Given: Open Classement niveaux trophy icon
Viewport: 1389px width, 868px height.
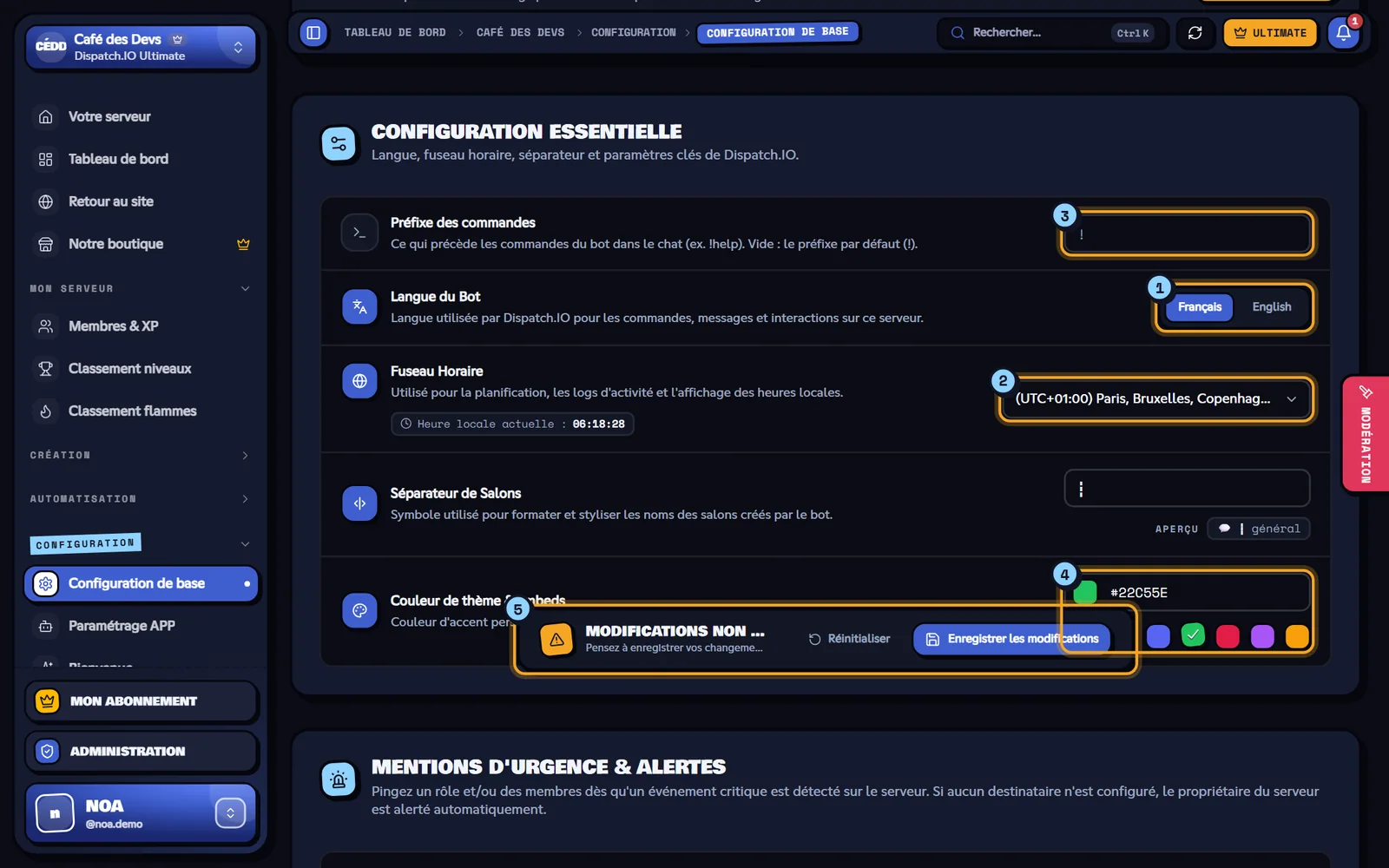Looking at the screenshot, I should tap(46, 369).
